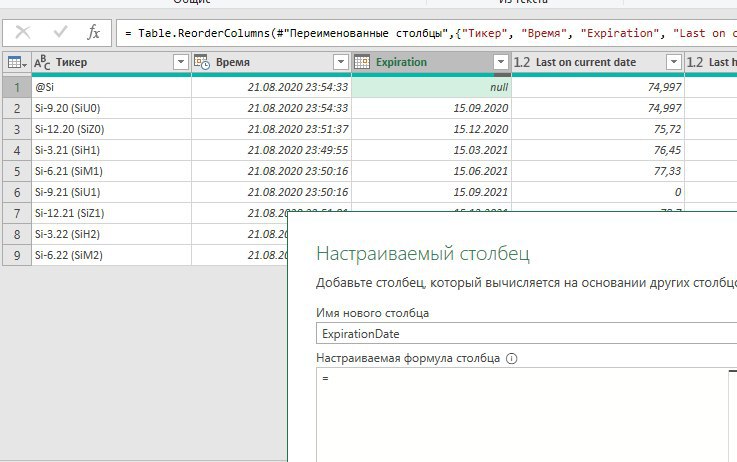This screenshot has height=462, width=737.
Task: Select the 77,33 value cell
Action: (598, 171)
